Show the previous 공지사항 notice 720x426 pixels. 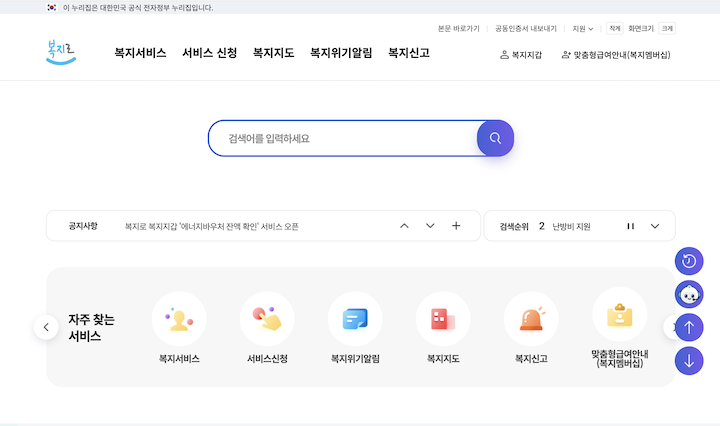(x=404, y=226)
